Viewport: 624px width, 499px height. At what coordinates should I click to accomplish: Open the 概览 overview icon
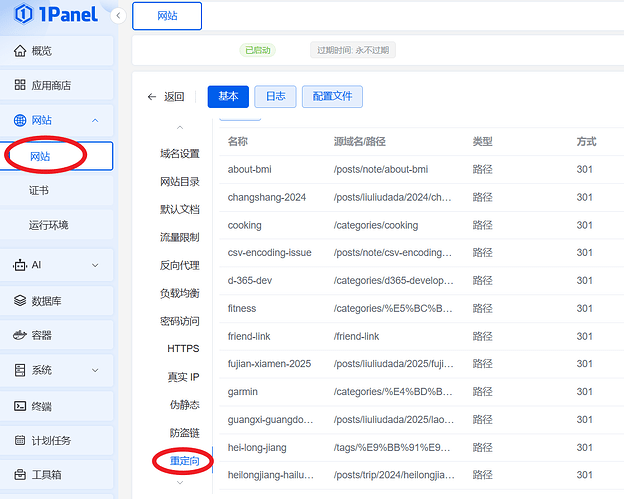(x=20, y=51)
